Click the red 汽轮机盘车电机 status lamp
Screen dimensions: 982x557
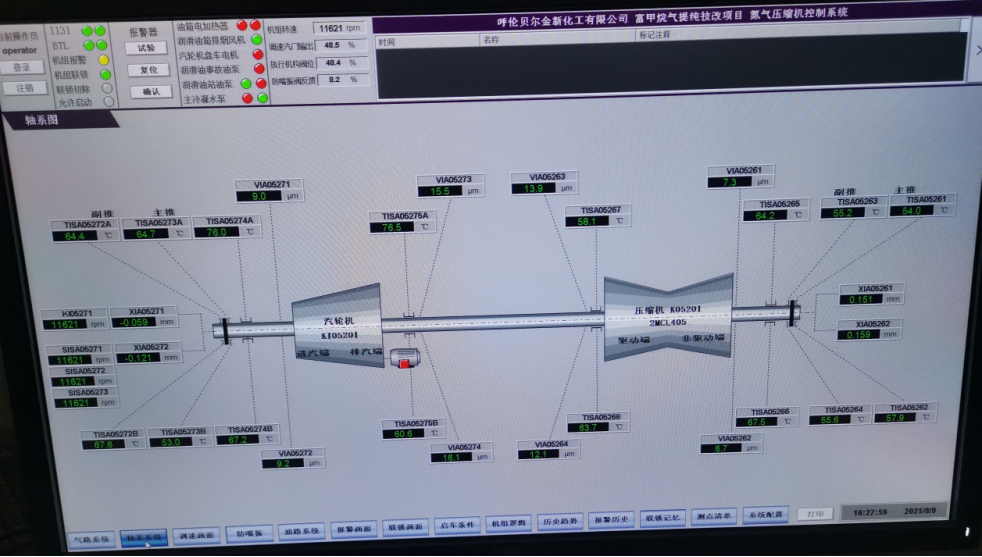click(x=257, y=55)
